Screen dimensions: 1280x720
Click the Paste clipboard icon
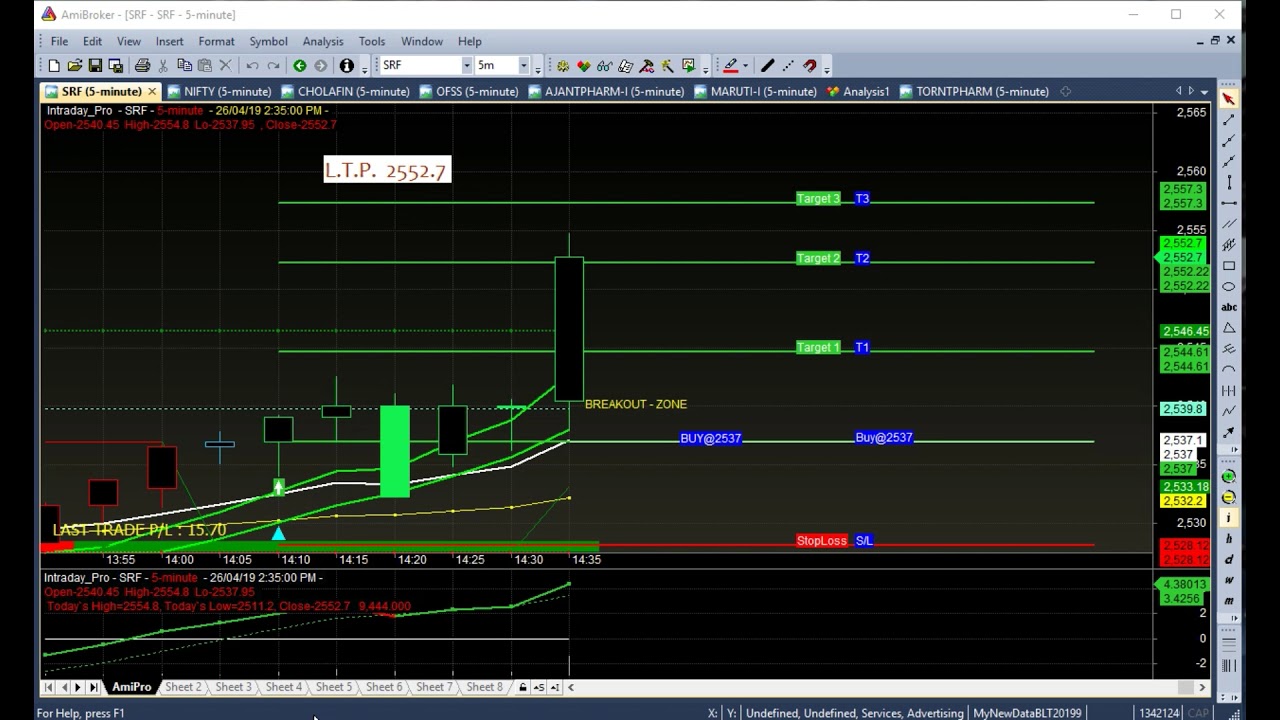tap(205, 66)
